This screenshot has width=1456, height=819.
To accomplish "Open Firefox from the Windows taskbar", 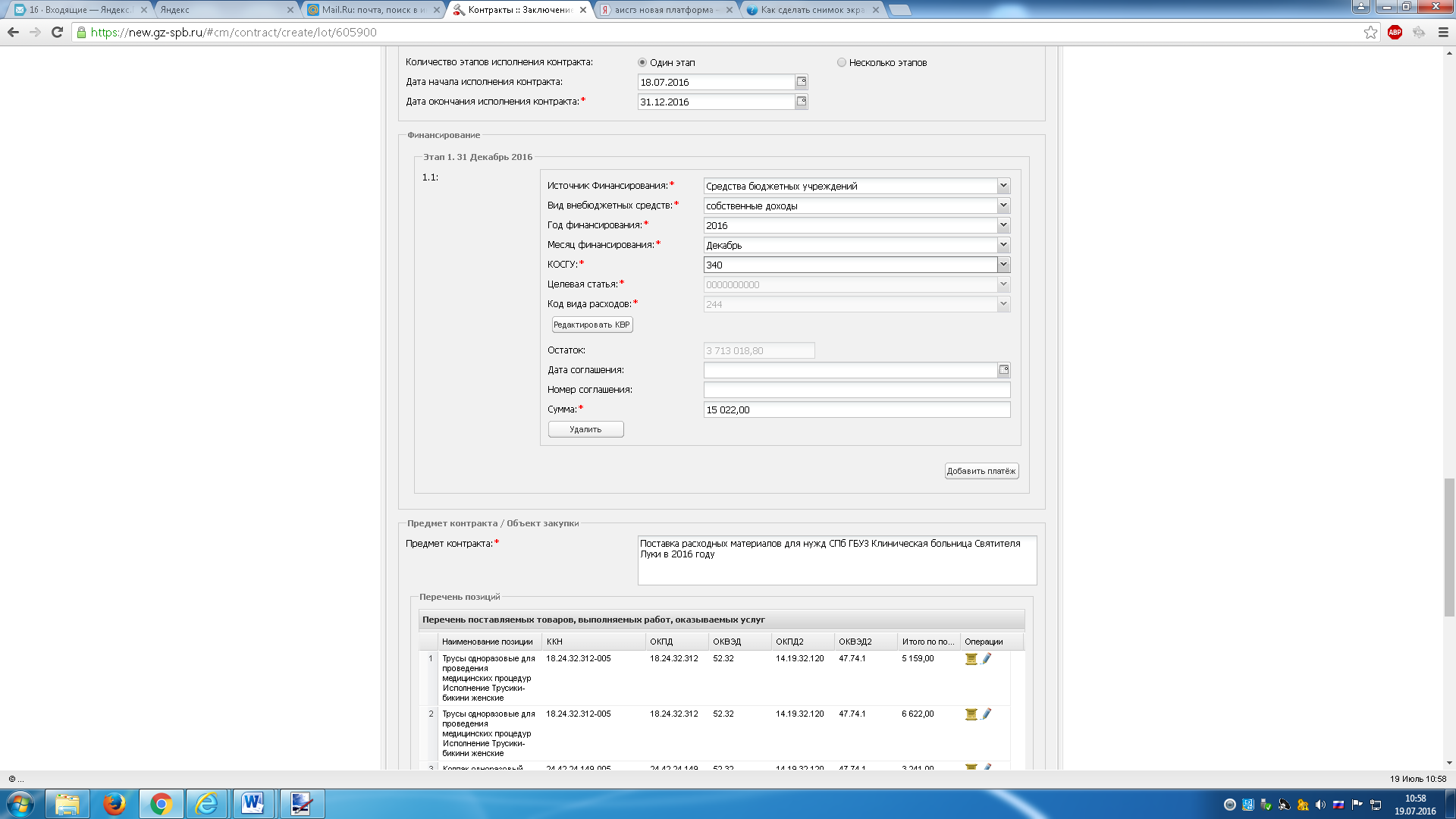I will coord(114,804).
